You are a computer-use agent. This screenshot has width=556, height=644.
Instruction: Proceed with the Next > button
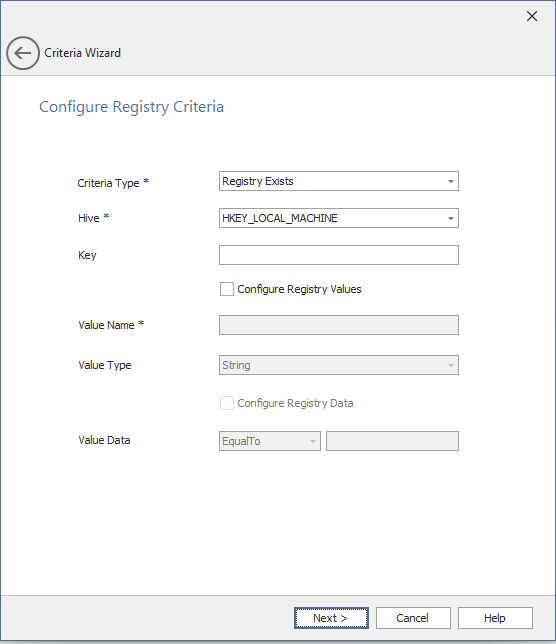(331, 618)
